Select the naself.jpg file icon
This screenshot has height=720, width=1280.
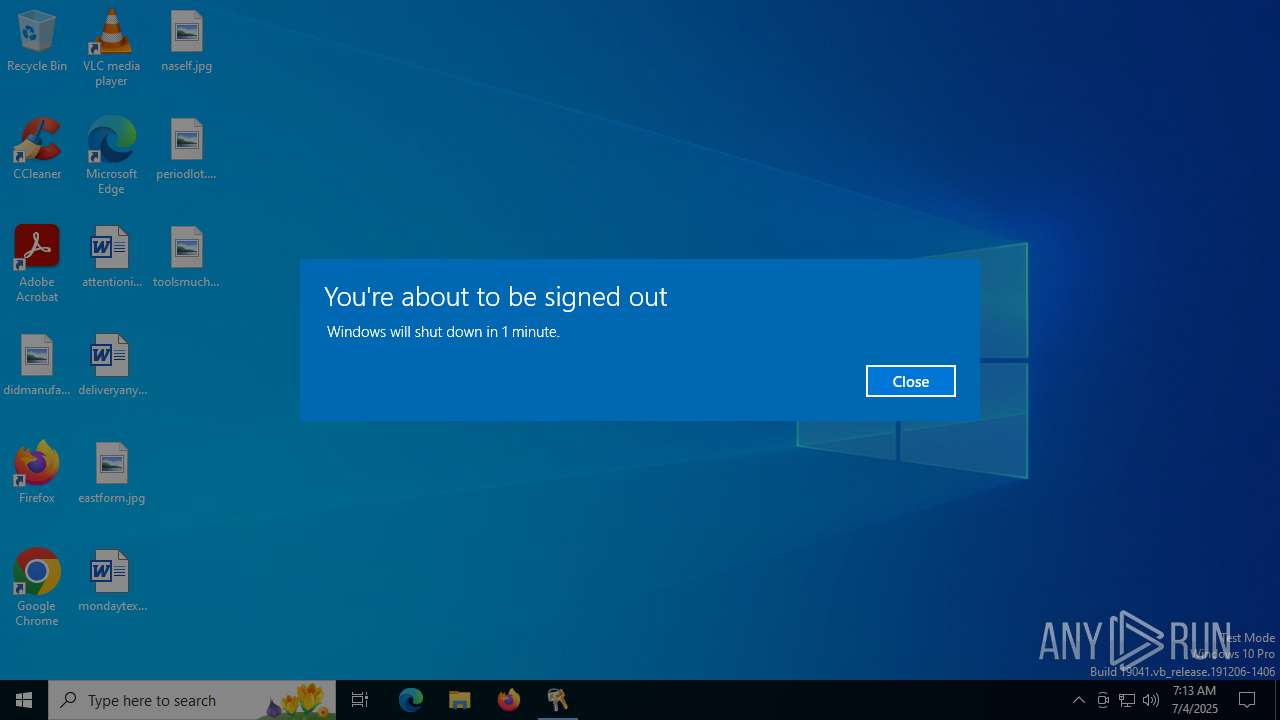pyautogui.click(x=186, y=42)
